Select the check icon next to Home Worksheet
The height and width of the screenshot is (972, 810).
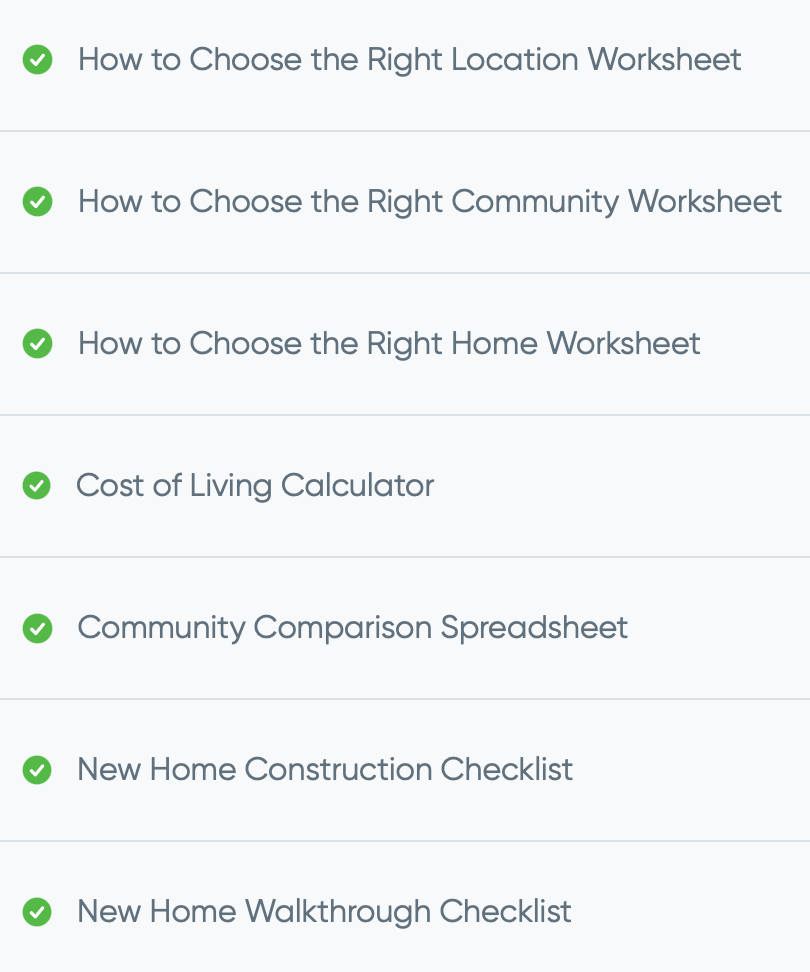[x=37, y=343]
